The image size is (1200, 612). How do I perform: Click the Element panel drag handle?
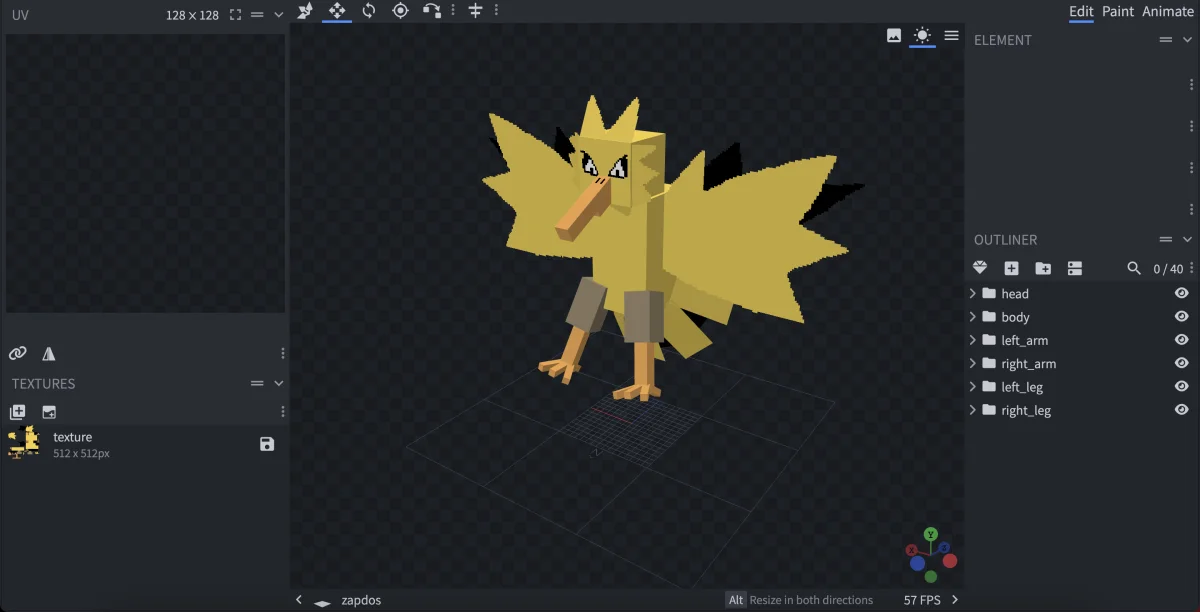pos(1165,40)
